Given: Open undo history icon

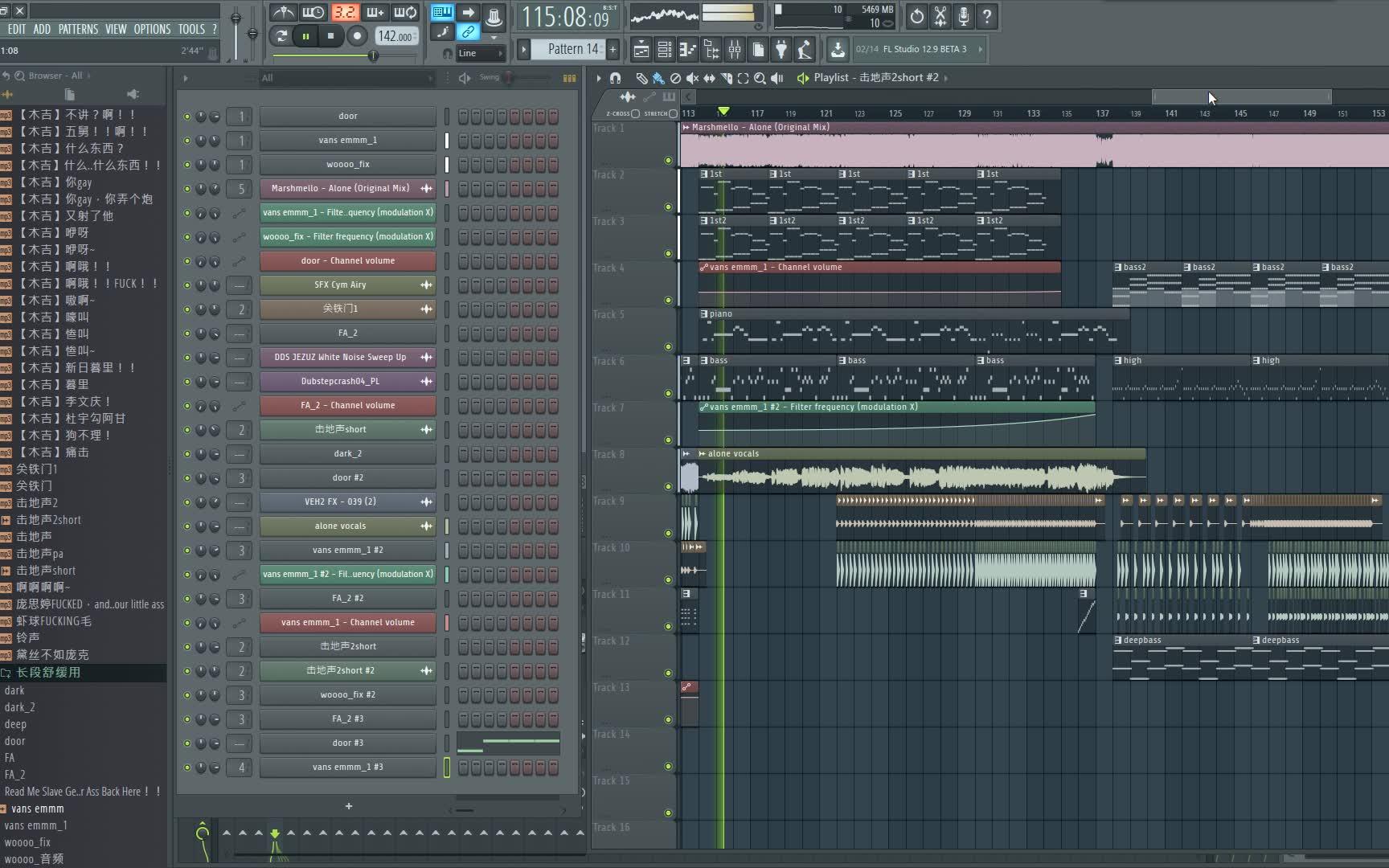Looking at the screenshot, I should pos(916,15).
